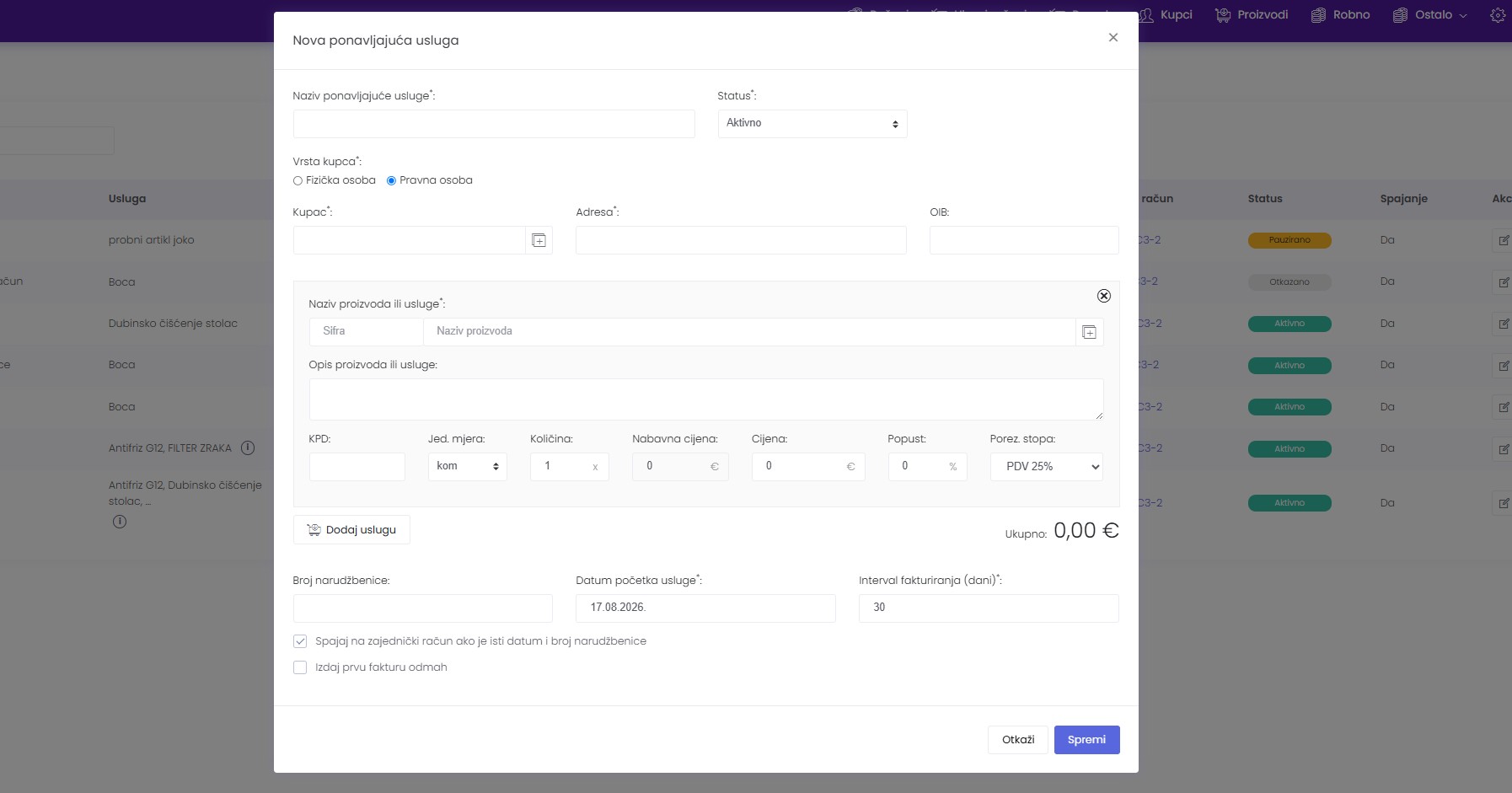Click the Spajanje column header
This screenshot has height=793, width=1512.
coord(1404,199)
